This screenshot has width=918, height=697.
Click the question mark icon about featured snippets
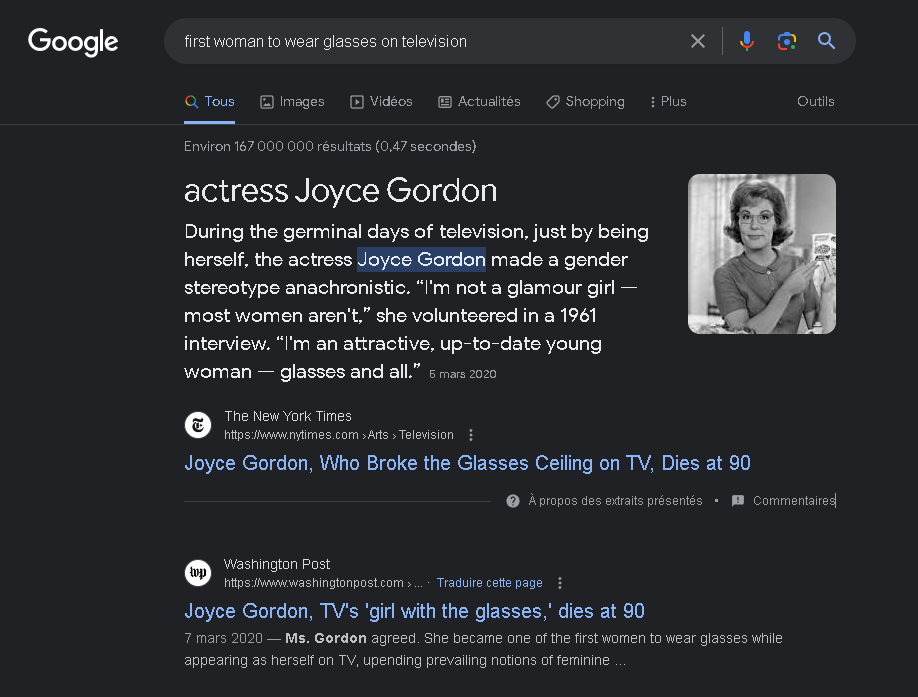(513, 501)
